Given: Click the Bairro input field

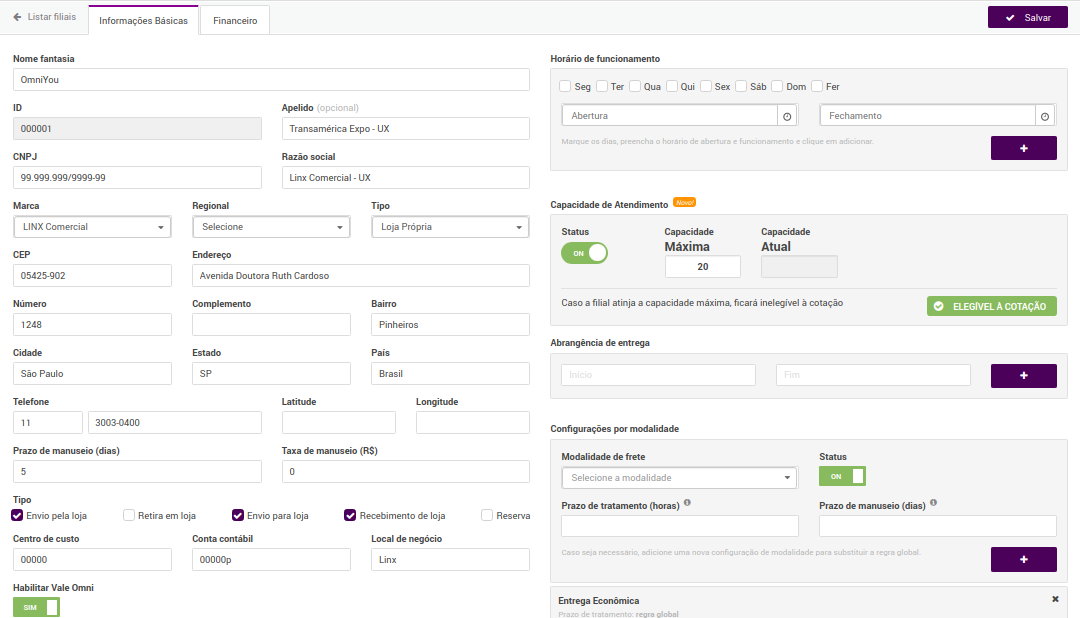Looking at the screenshot, I should 450,325.
